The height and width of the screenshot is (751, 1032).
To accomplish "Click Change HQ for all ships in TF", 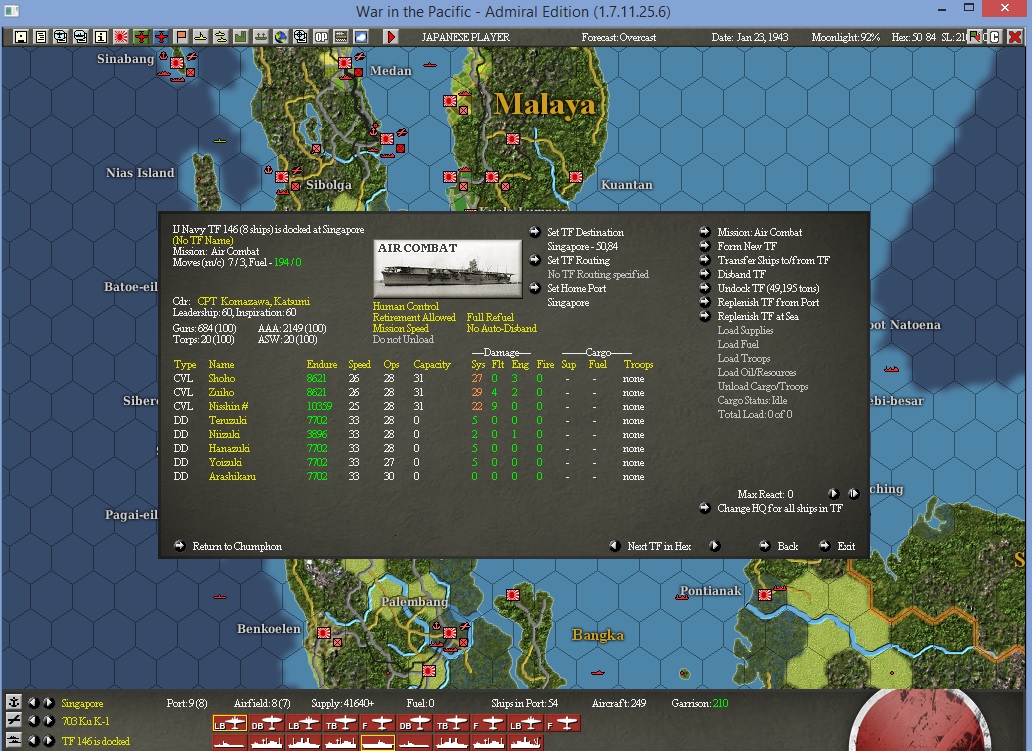I will pyautogui.click(x=780, y=508).
